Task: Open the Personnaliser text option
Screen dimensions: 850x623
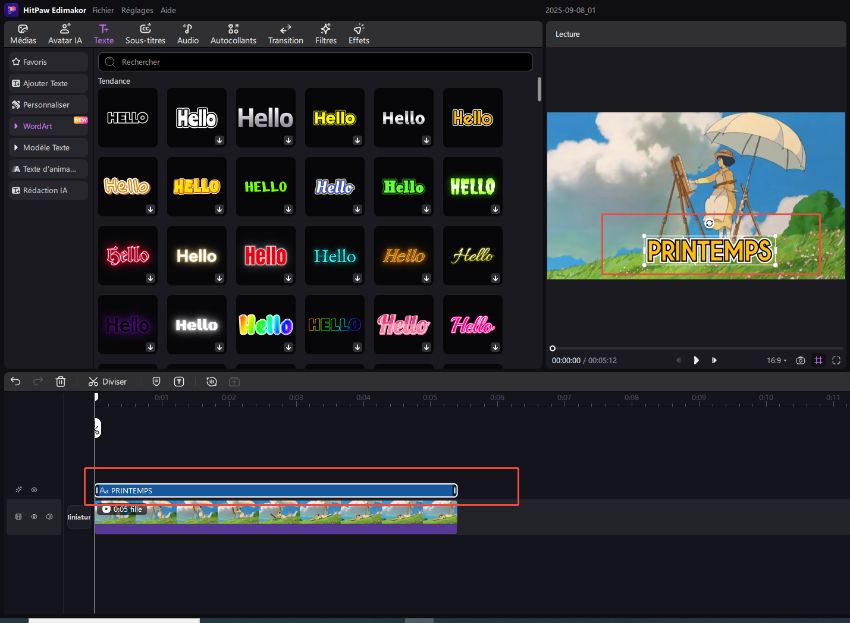Action: 48,105
